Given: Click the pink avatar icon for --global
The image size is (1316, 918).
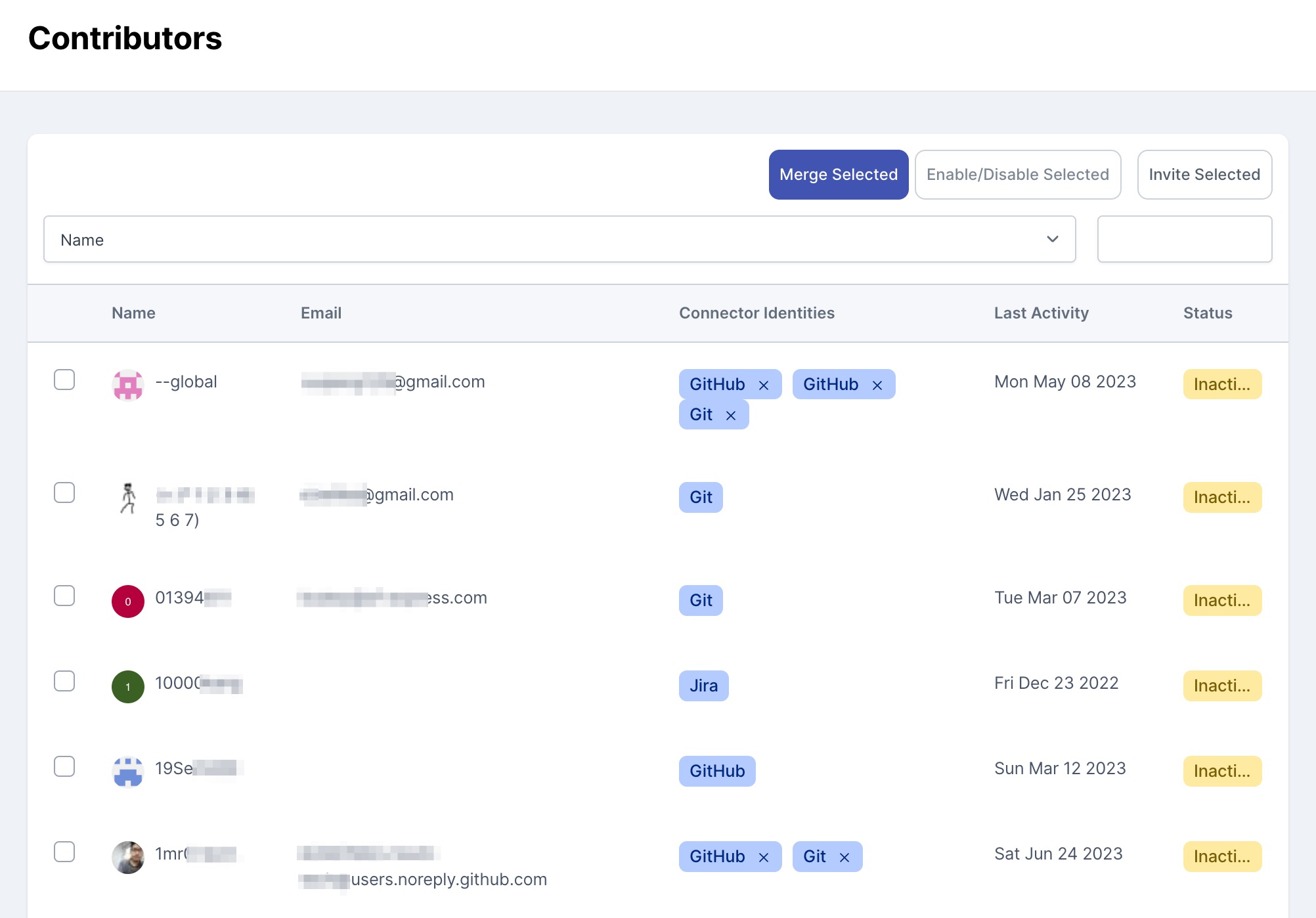Looking at the screenshot, I should pyautogui.click(x=128, y=385).
